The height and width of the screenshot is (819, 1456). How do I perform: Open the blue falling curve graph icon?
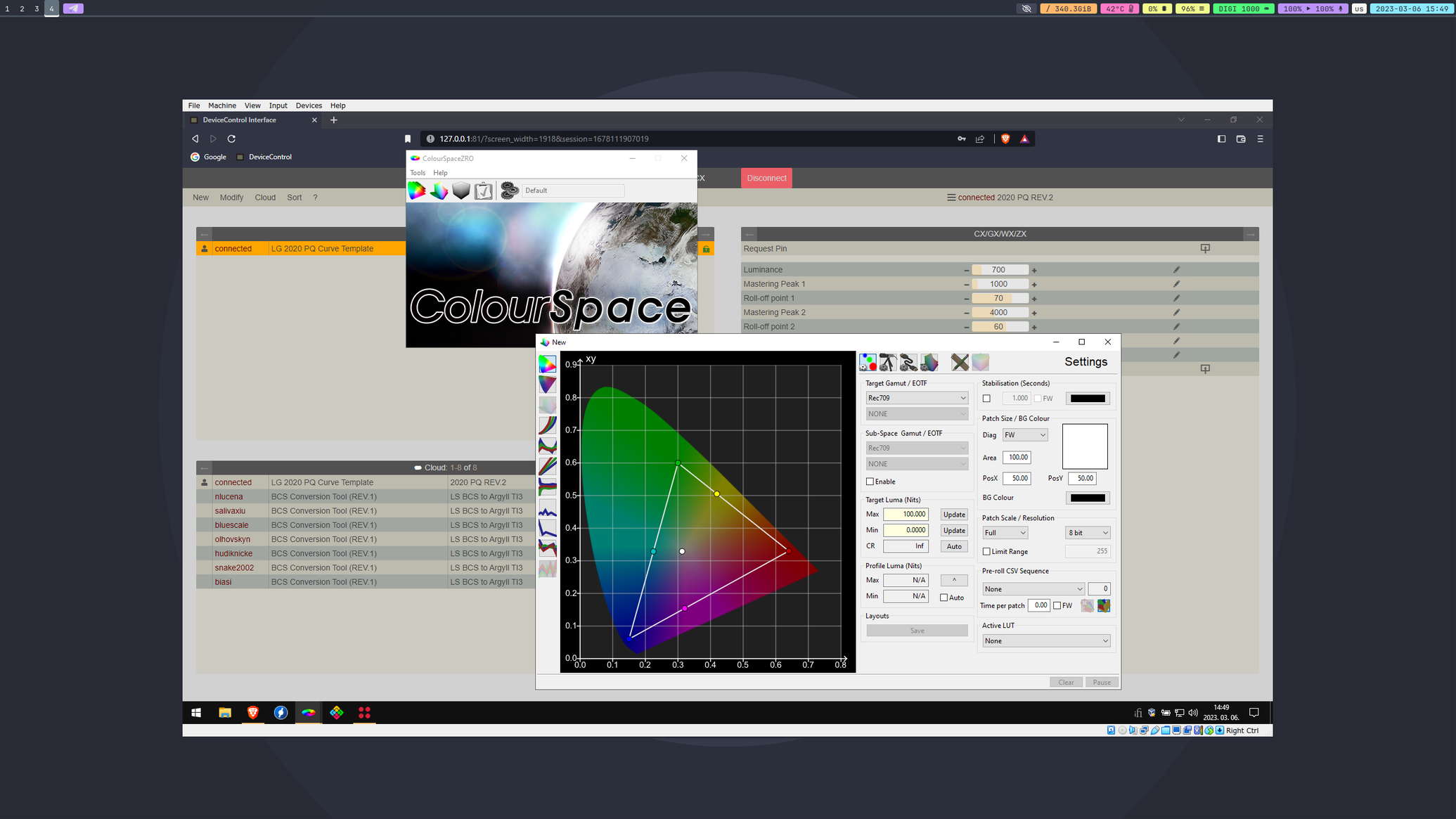click(547, 527)
